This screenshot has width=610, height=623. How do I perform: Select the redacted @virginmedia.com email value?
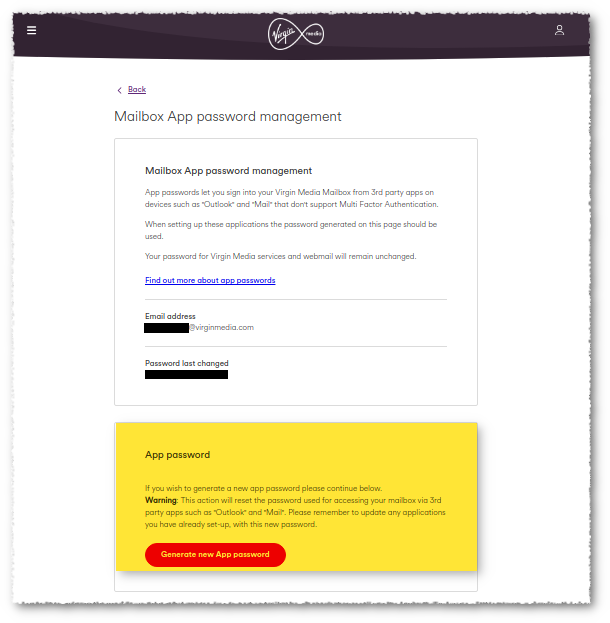[199, 328]
